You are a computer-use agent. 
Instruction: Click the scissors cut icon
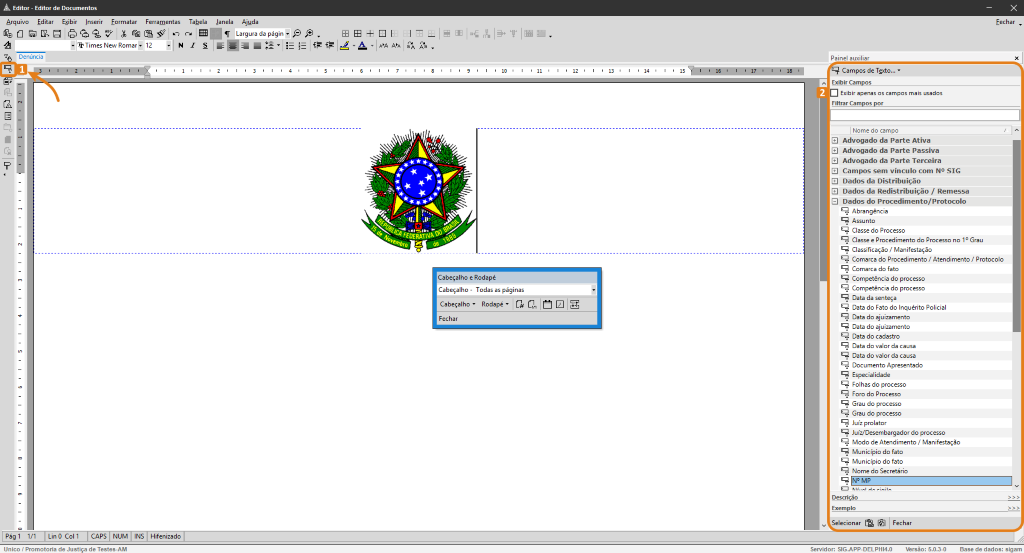pos(123,33)
